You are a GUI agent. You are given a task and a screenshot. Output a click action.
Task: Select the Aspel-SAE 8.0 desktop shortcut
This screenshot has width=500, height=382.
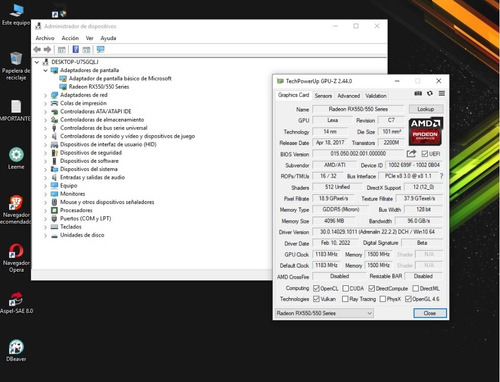tap(16, 303)
